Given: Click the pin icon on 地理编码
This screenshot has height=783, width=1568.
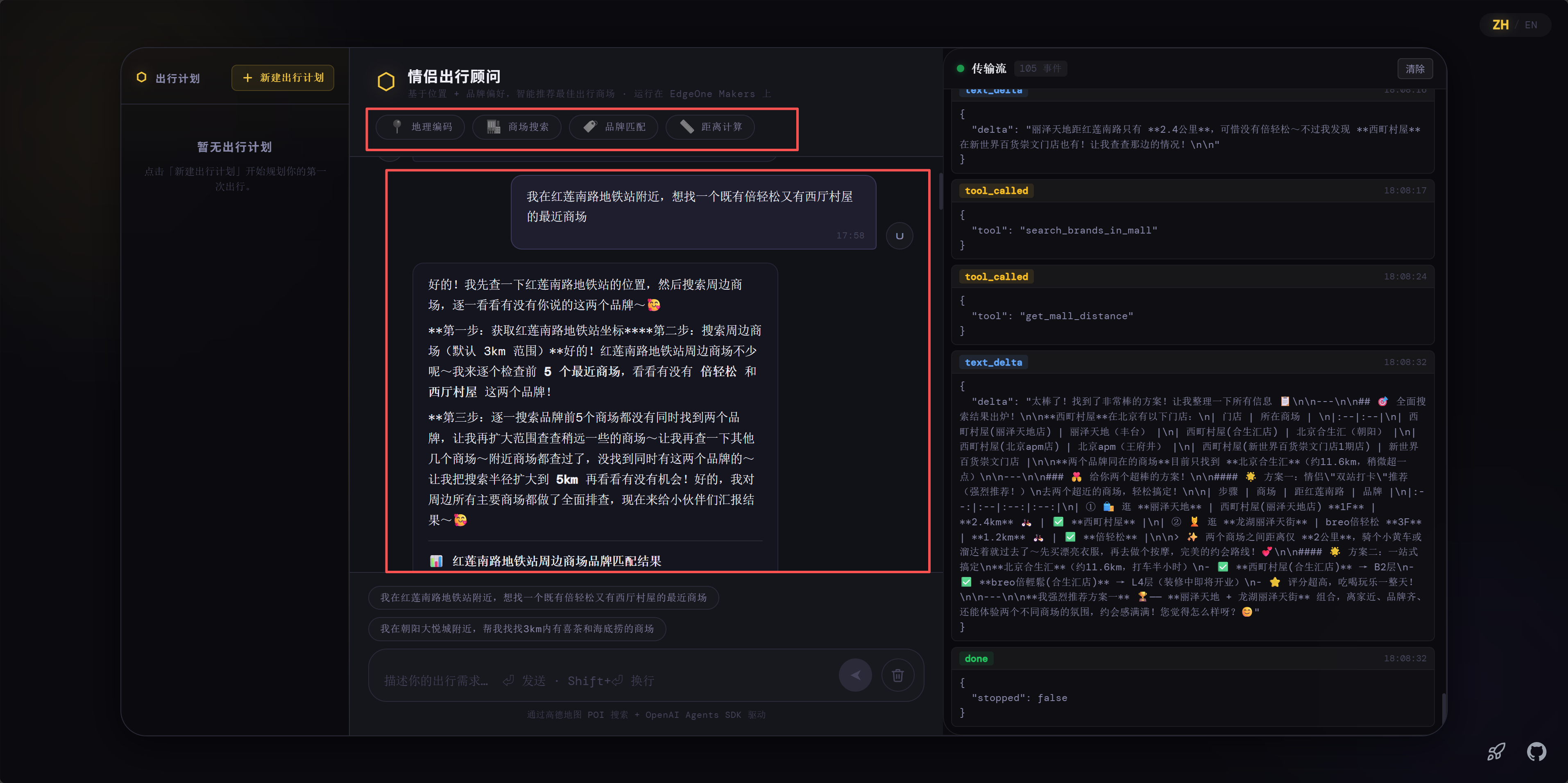Looking at the screenshot, I should point(397,127).
